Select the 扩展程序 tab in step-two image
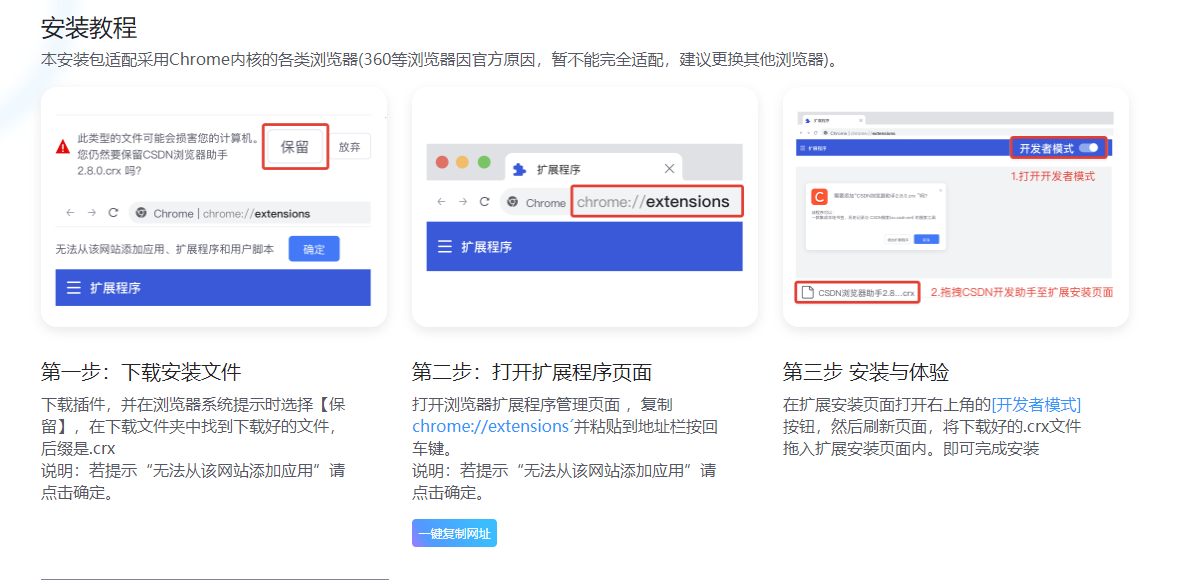 click(x=593, y=169)
